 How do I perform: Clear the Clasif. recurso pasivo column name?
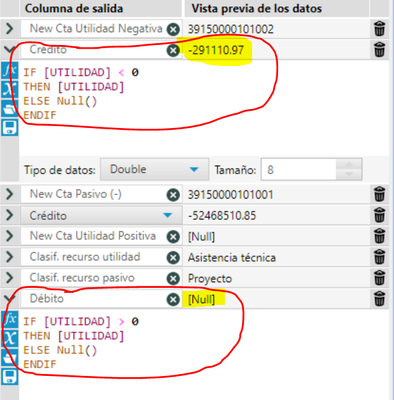[x=173, y=279]
